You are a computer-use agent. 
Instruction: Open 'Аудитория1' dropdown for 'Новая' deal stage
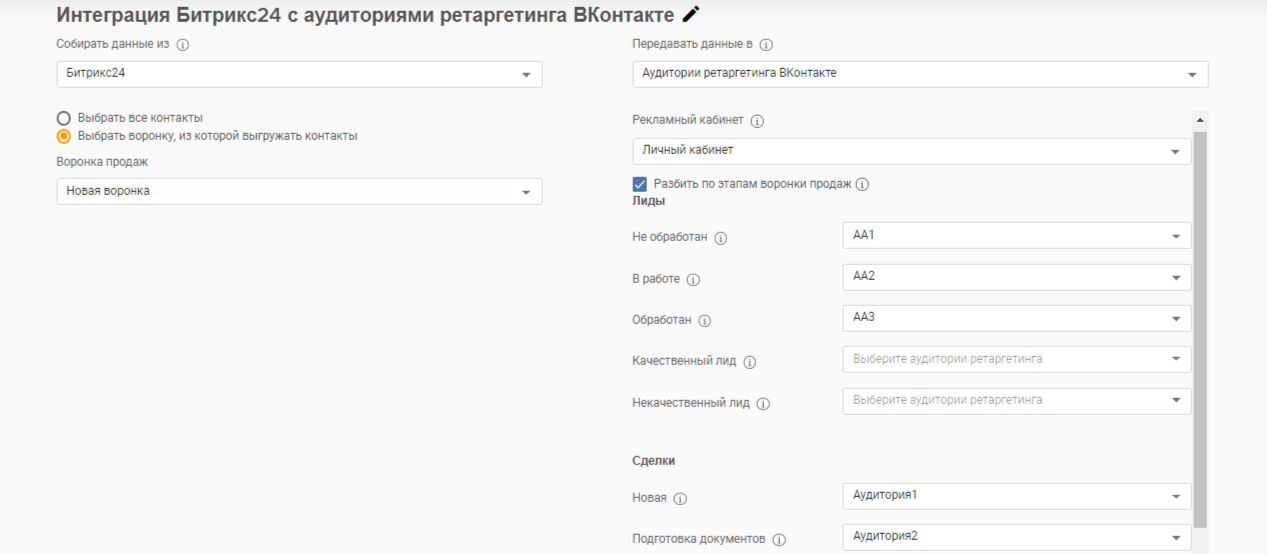click(x=1016, y=496)
